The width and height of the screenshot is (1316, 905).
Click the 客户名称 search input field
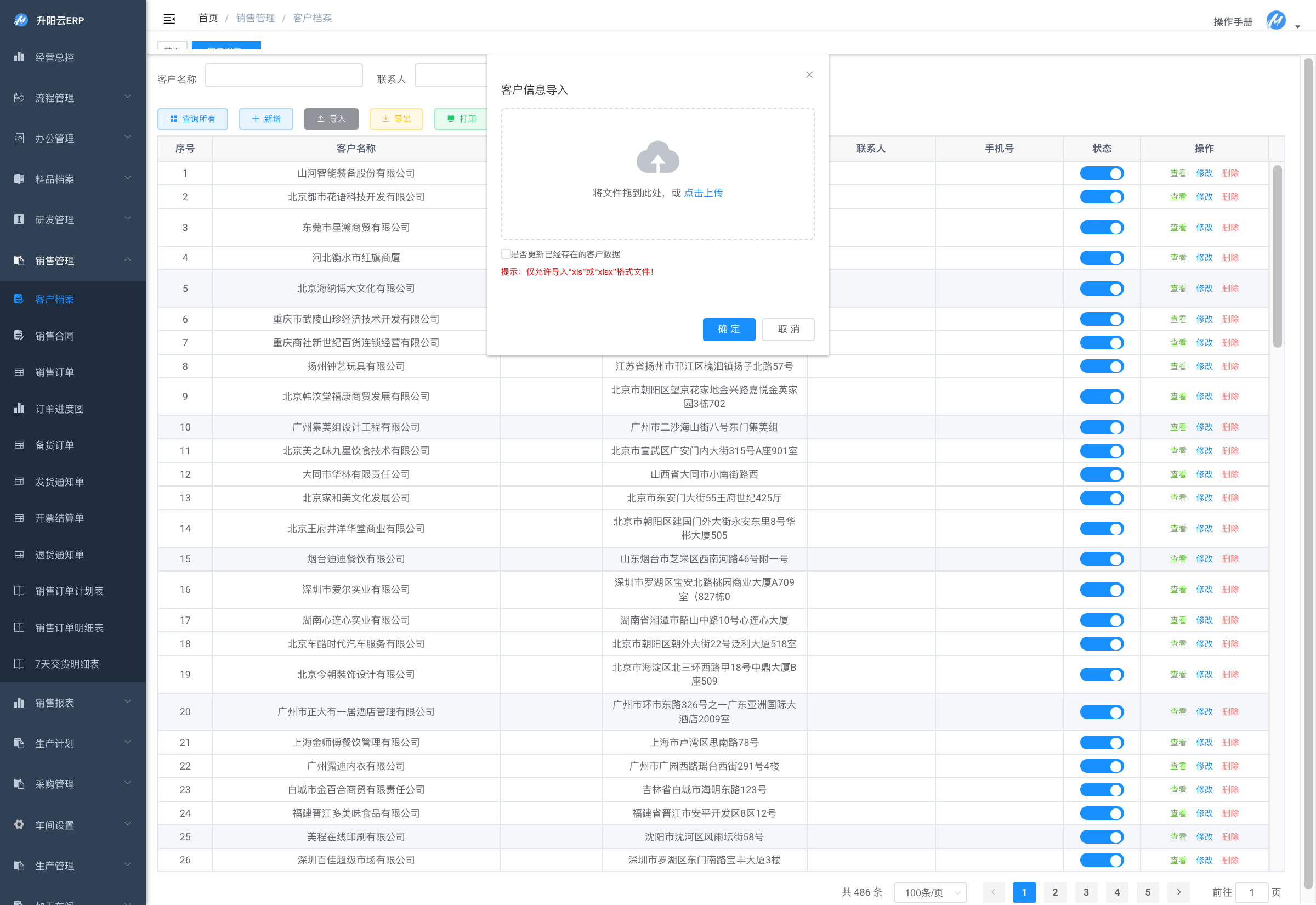pos(283,76)
